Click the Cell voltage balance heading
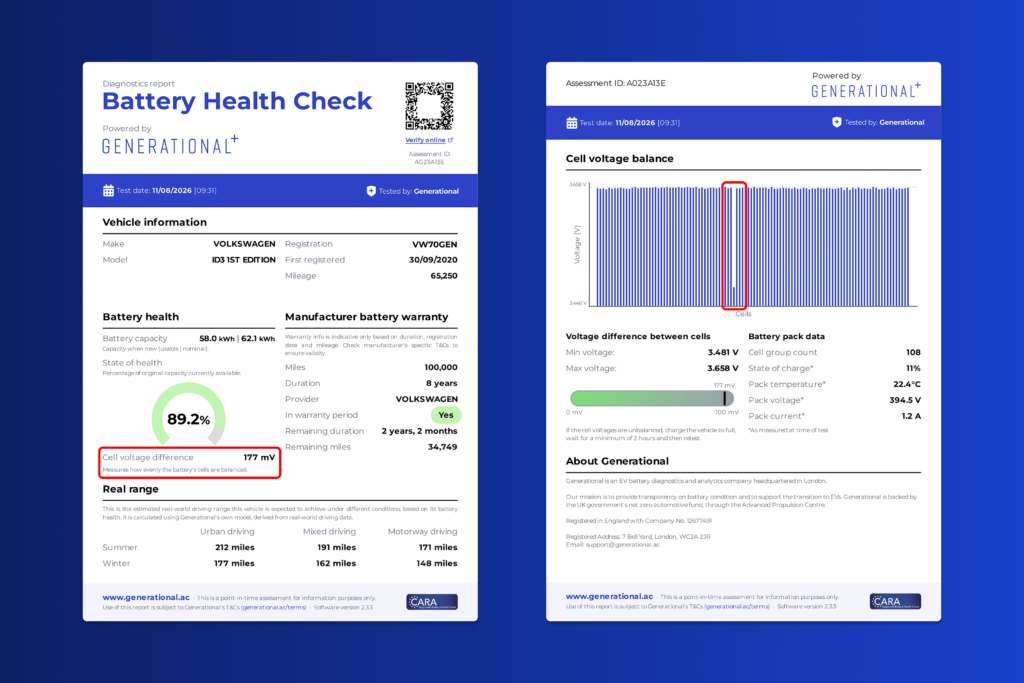Screen dimensions: 1024x683 coord(620,159)
